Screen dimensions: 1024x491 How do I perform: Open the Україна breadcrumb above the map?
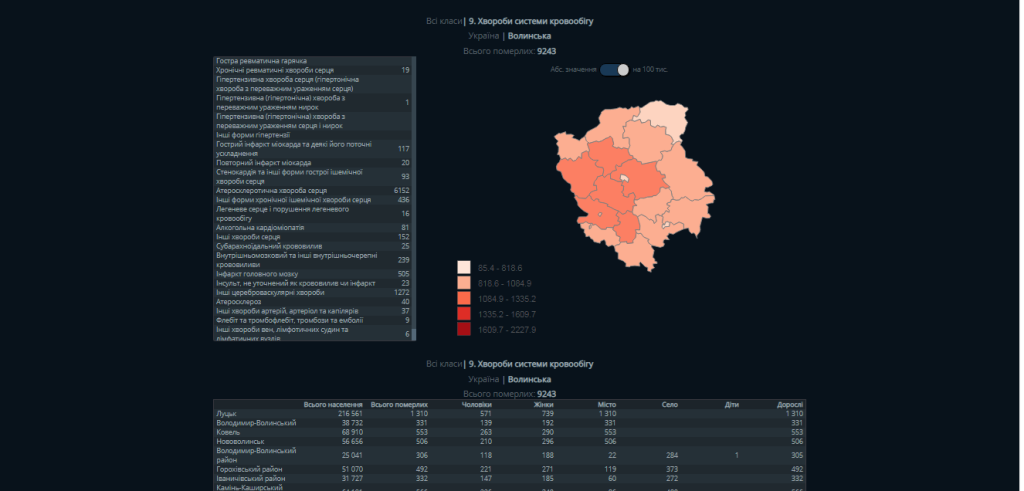coord(484,35)
